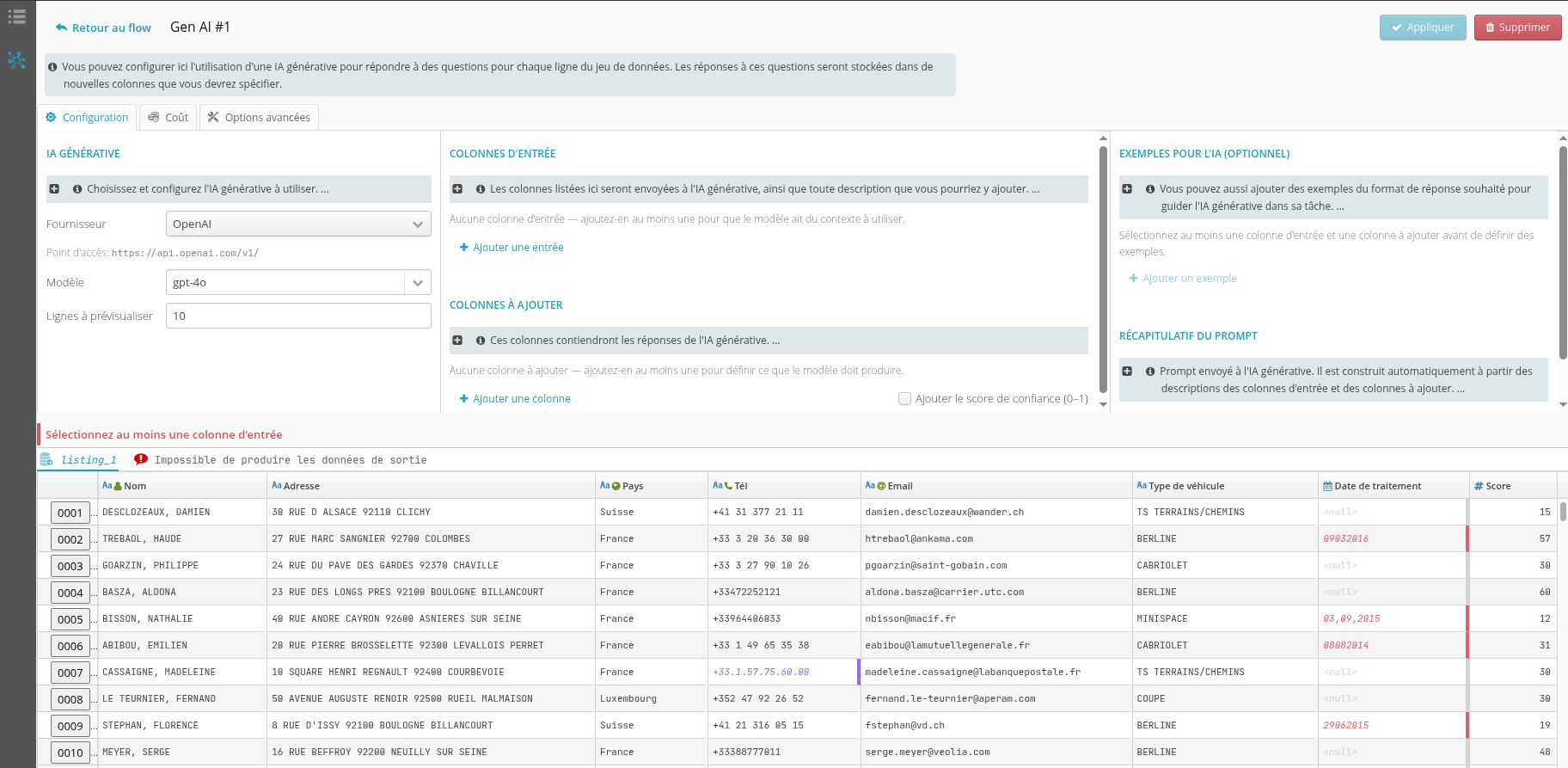Click the Lignes à prévisualiser input field
This screenshot has width=1568, height=768.
[298, 316]
